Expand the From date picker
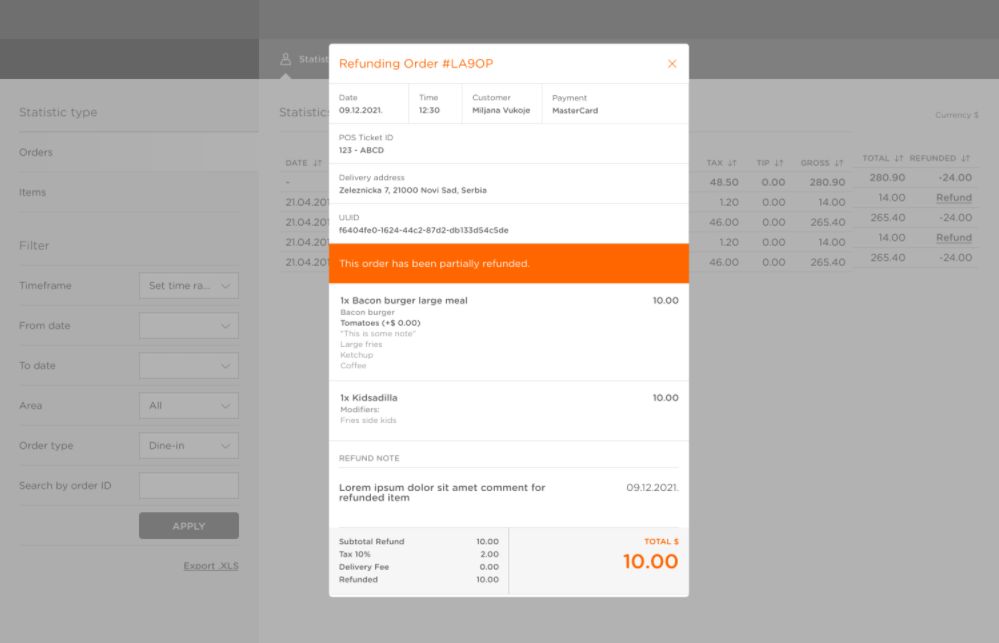The image size is (999, 643). click(x=188, y=326)
